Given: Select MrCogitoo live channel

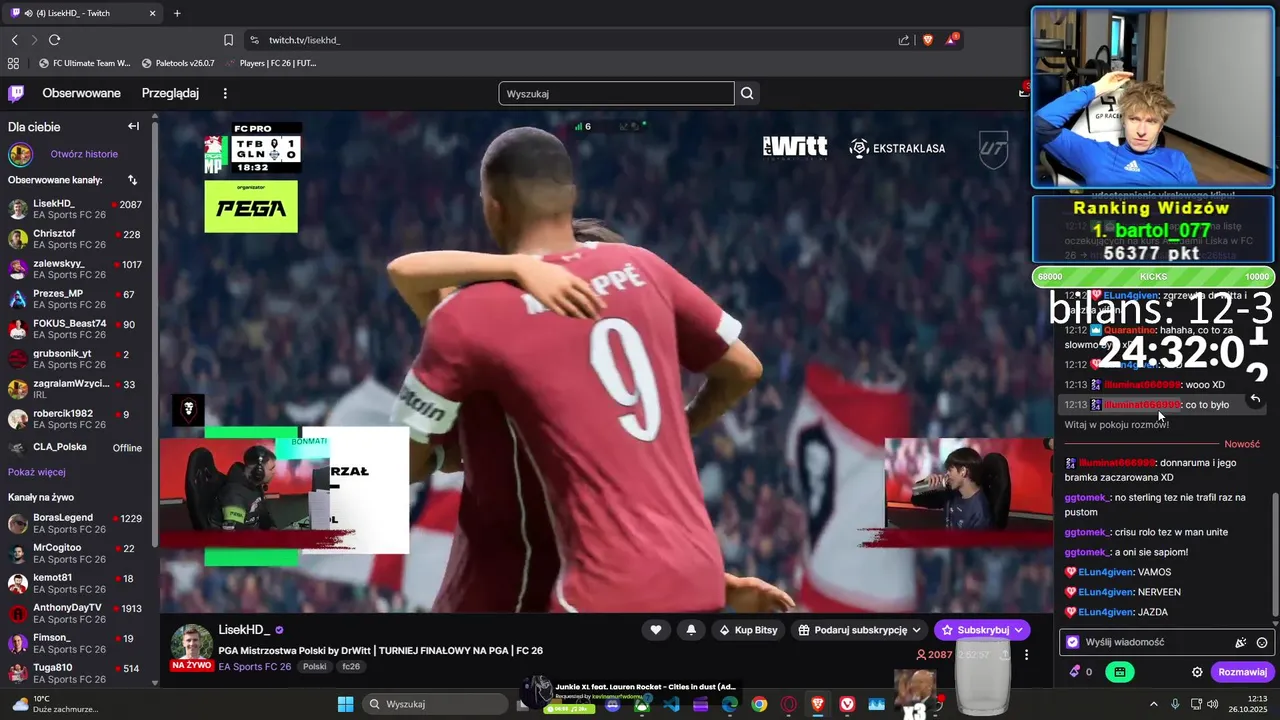Looking at the screenshot, I should click(75, 553).
